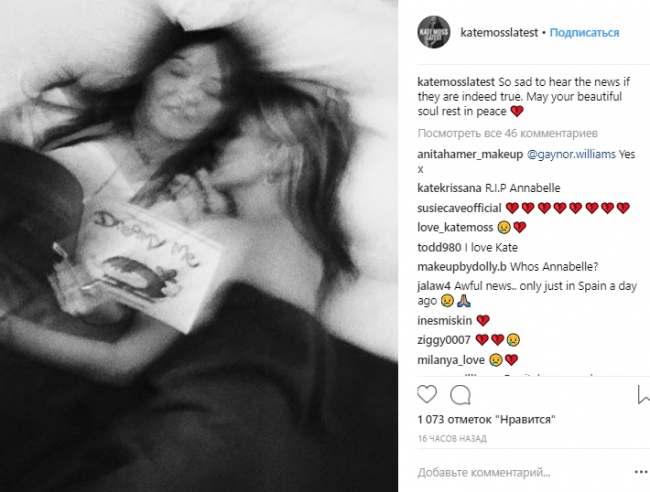Open todd980 commenter profile
The height and width of the screenshot is (492, 650).
pyautogui.click(x=439, y=248)
